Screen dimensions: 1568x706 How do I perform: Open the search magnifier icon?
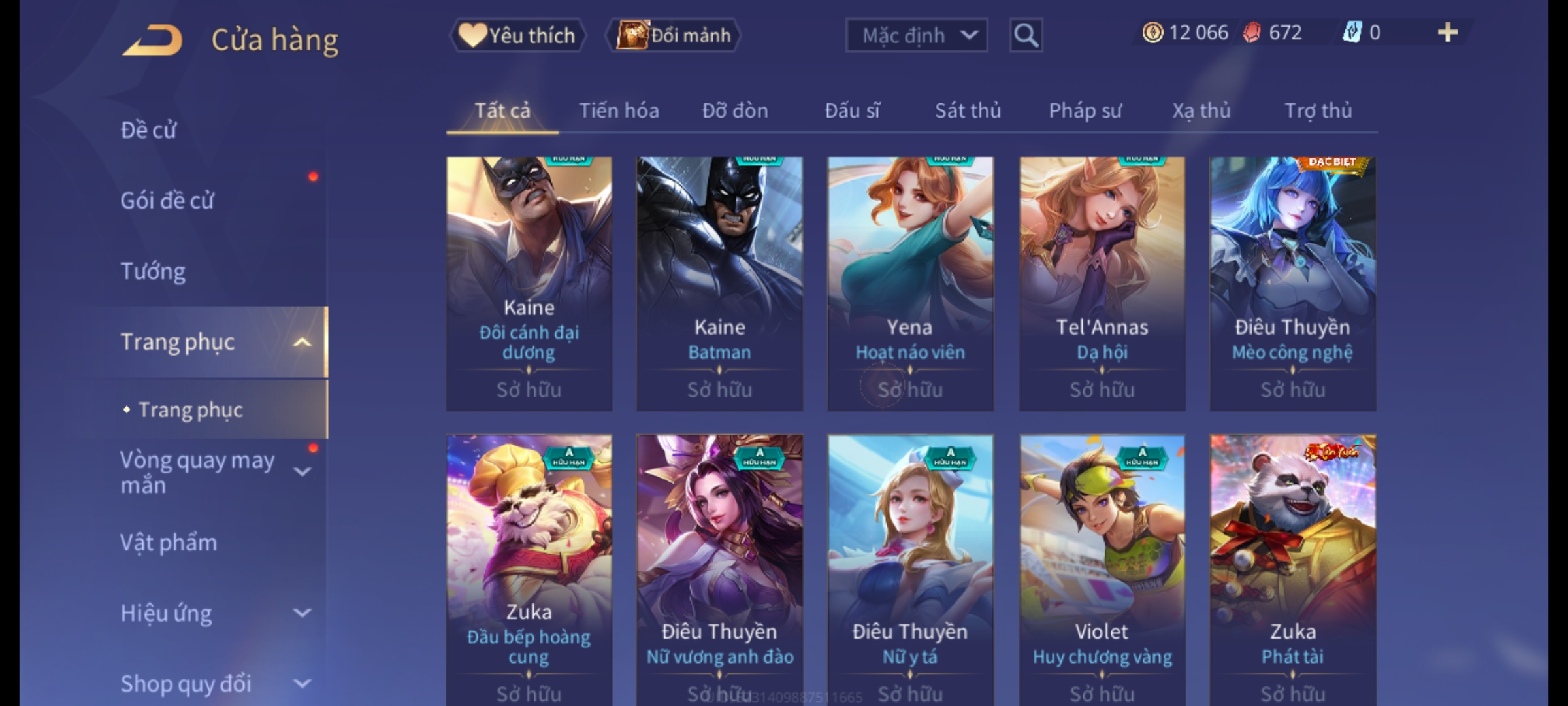[x=1026, y=35]
